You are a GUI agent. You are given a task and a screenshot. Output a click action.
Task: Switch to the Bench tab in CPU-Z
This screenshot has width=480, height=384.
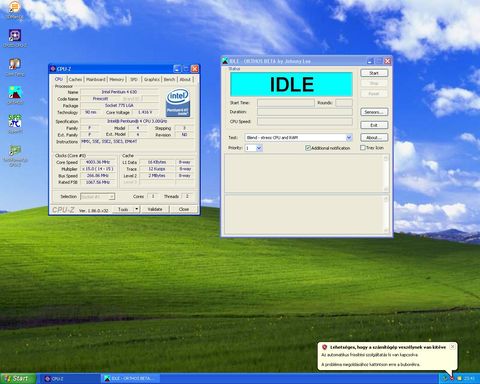(169, 79)
